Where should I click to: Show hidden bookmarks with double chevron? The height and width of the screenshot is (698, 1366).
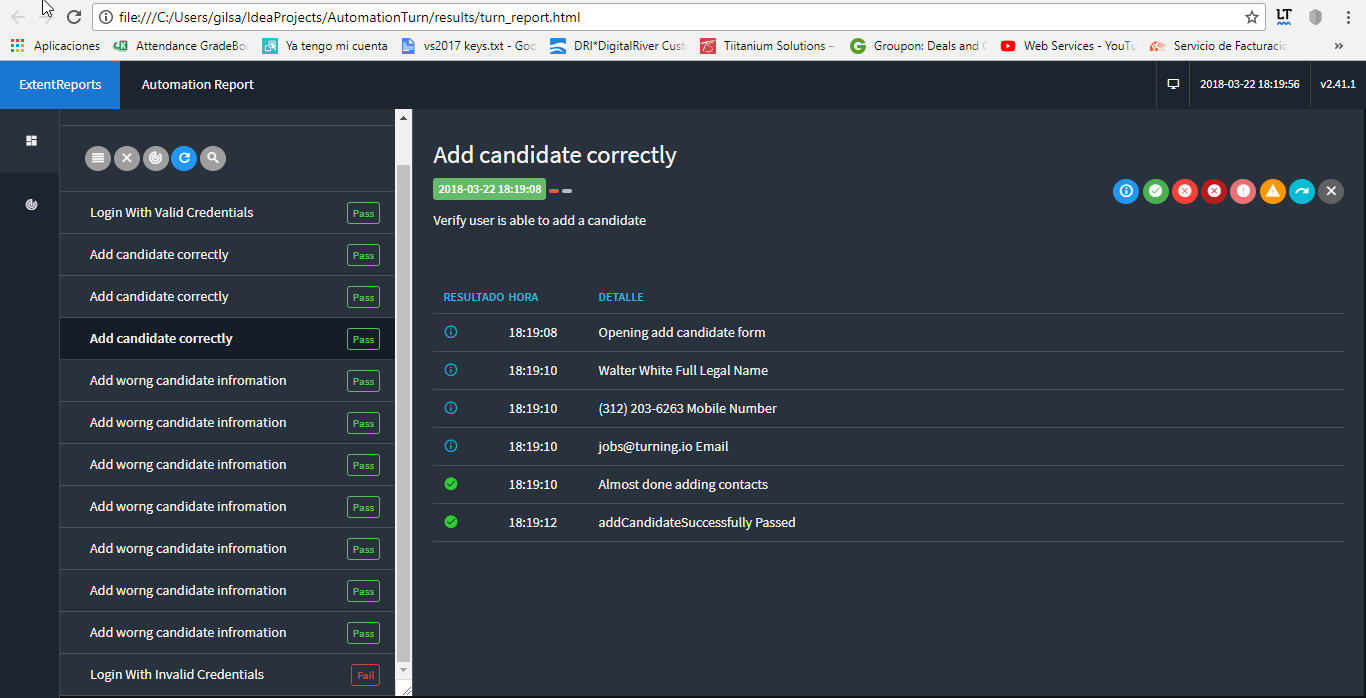(x=1339, y=46)
